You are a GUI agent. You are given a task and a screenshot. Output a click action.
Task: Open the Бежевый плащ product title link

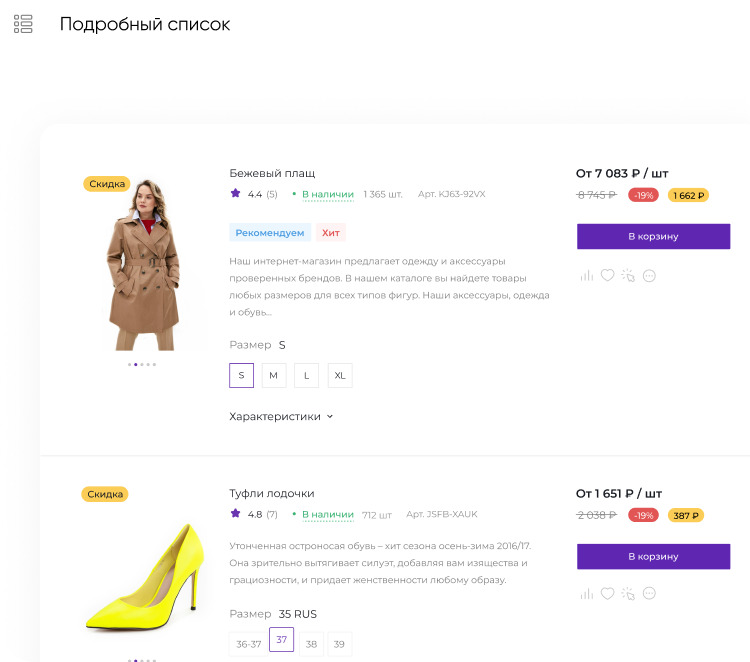coord(272,173)
